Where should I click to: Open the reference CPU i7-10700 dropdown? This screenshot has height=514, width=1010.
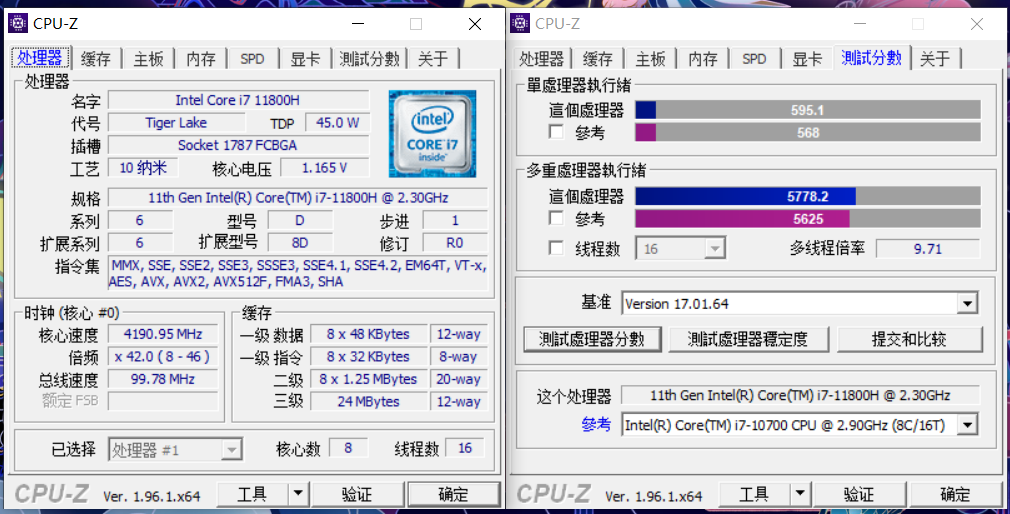pos(799,425)
